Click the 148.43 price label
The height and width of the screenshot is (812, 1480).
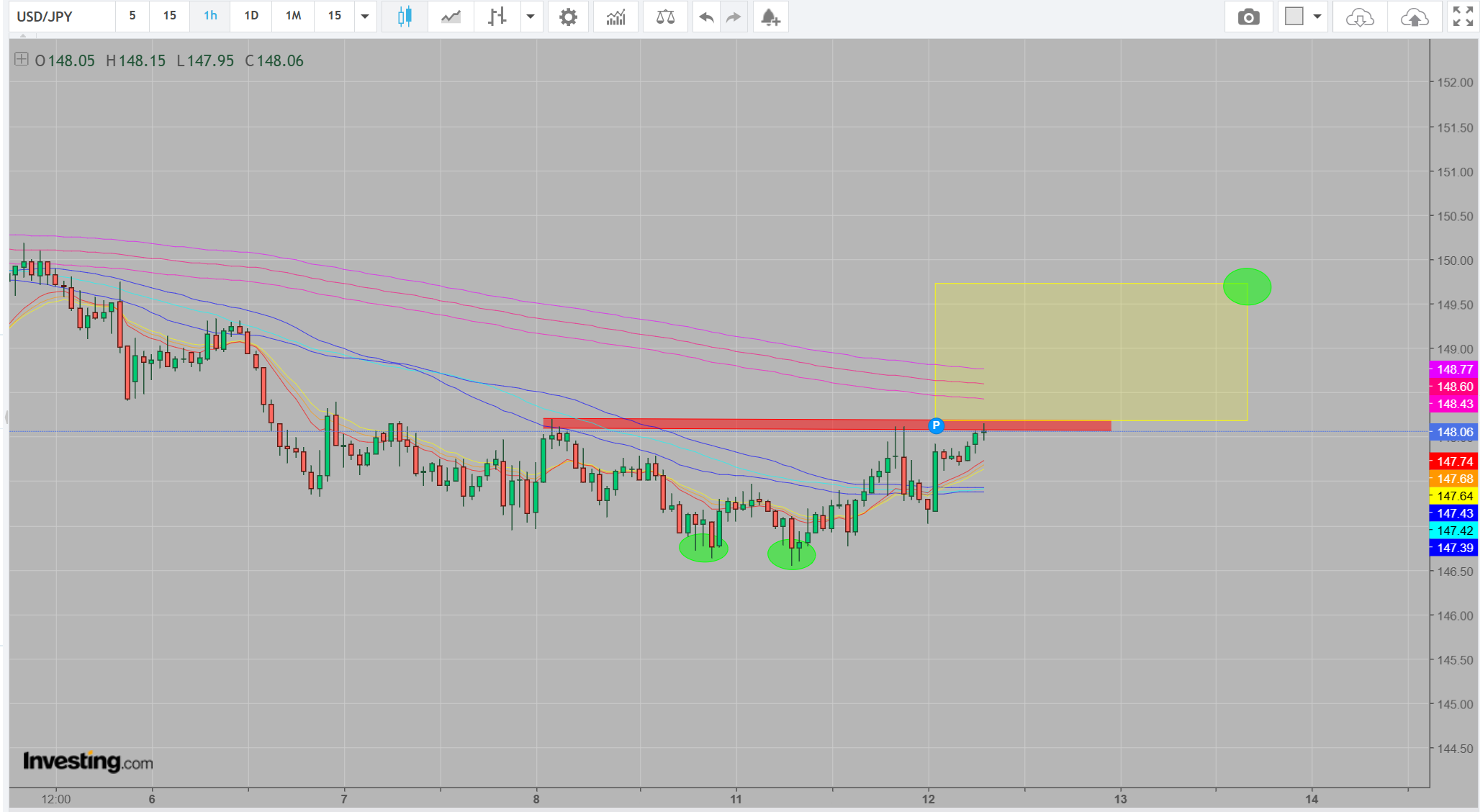click(x=1455, y=404)
